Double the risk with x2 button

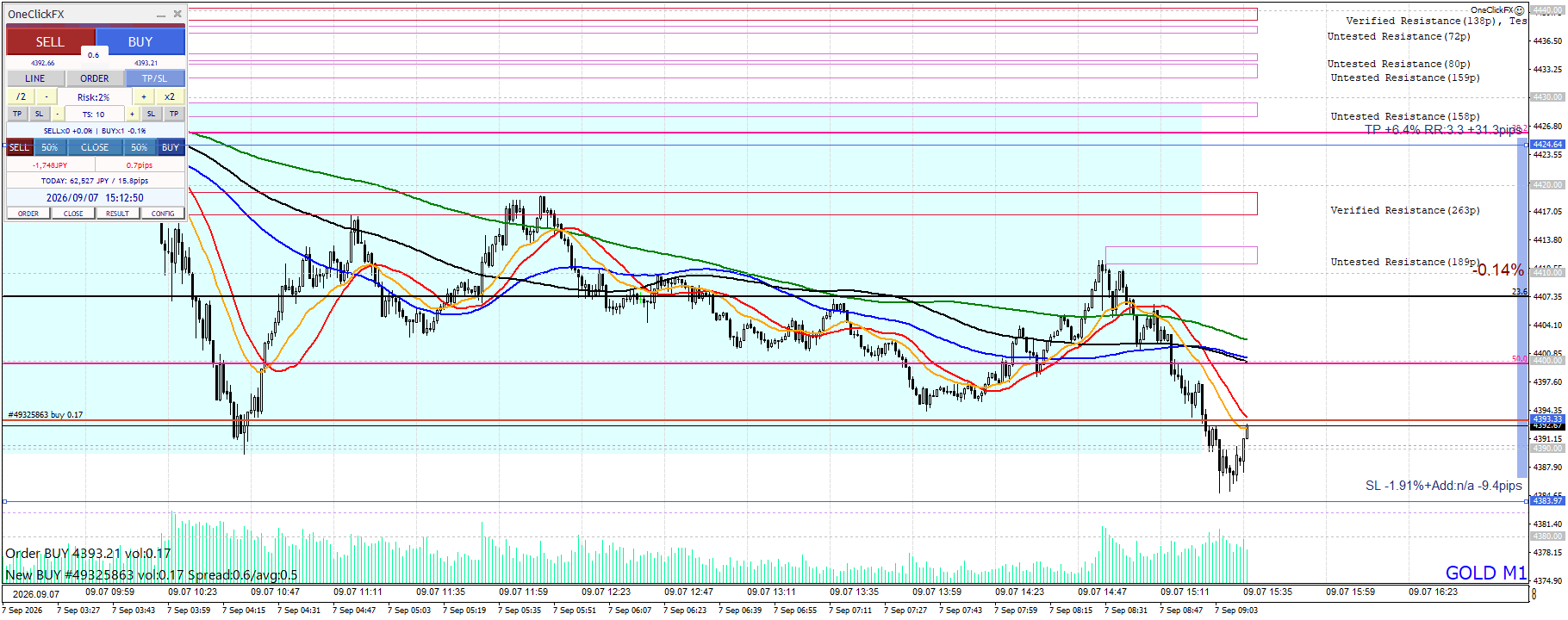tap(170, 97)
